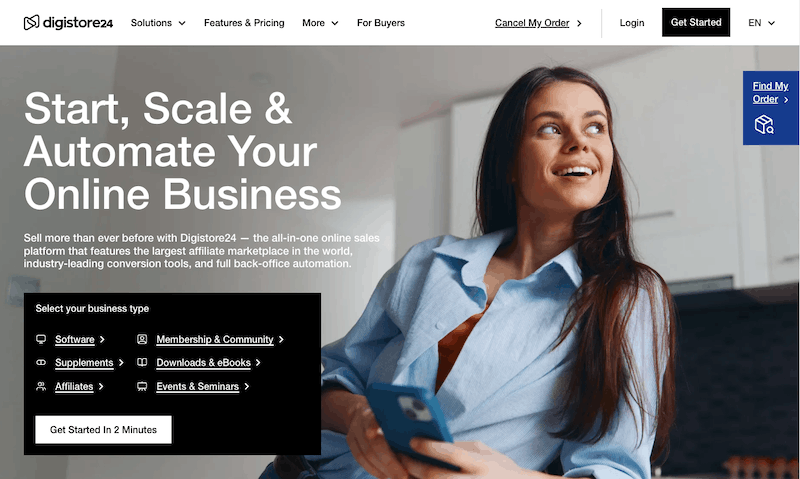The image size is (800, 479).
Task: Select the Supplements business type link
Action: pyautogui.click(x=84, y=363)
